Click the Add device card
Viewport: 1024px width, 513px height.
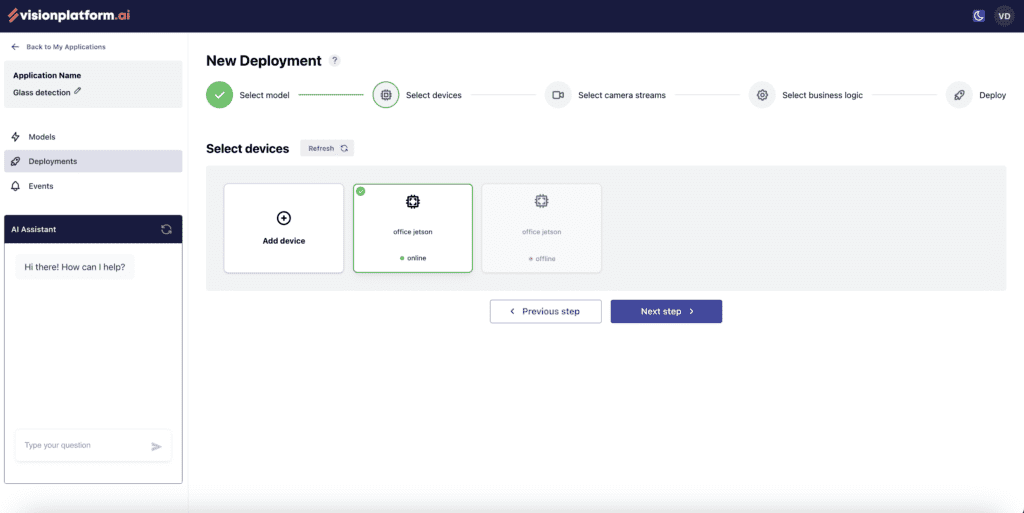point(283,228)
